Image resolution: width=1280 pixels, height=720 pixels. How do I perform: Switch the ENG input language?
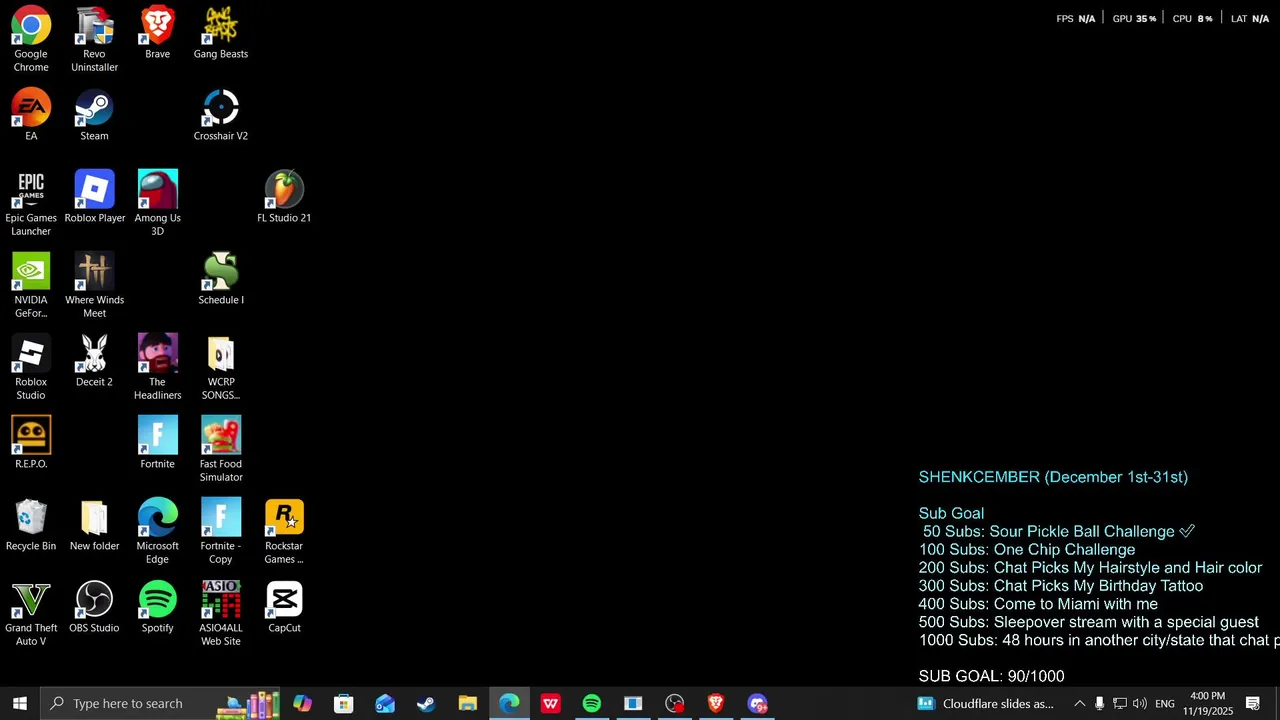[x=1165, y=704]
